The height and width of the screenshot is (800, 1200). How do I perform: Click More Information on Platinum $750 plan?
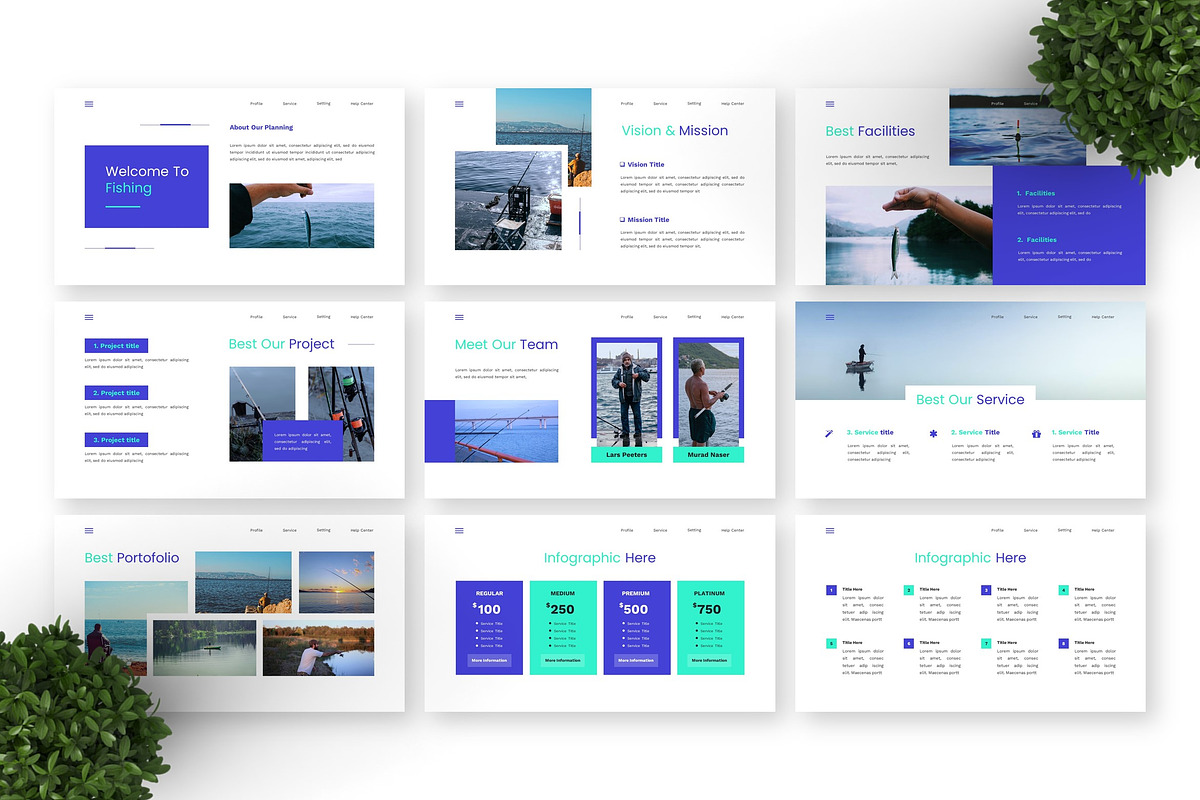click(709, 661)
